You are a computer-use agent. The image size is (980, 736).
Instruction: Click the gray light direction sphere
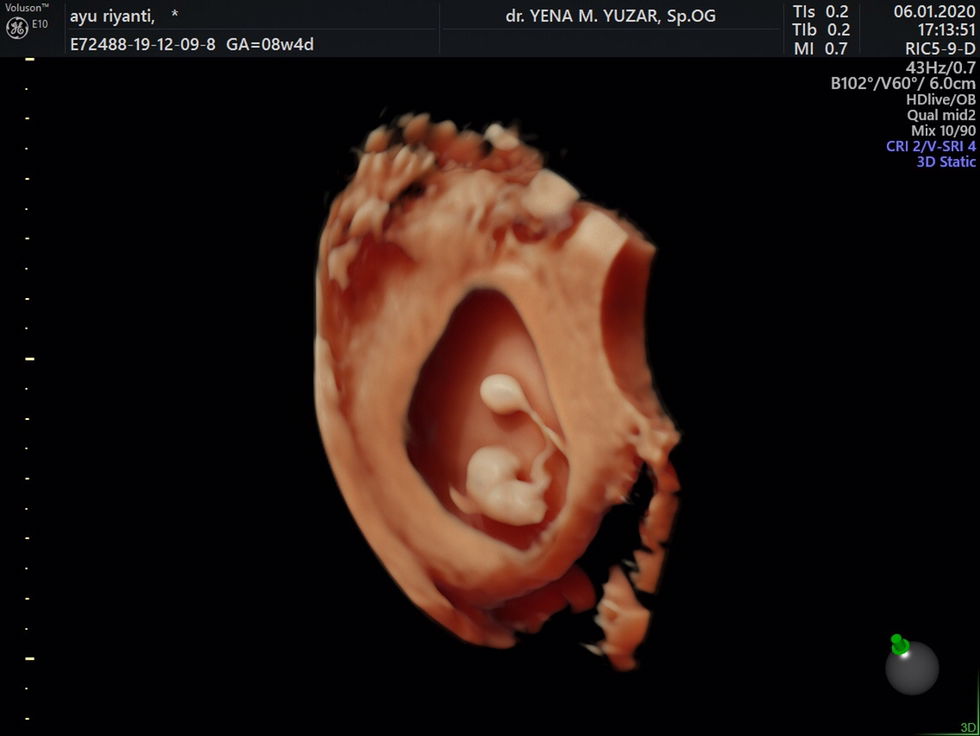tap(912, 668)
